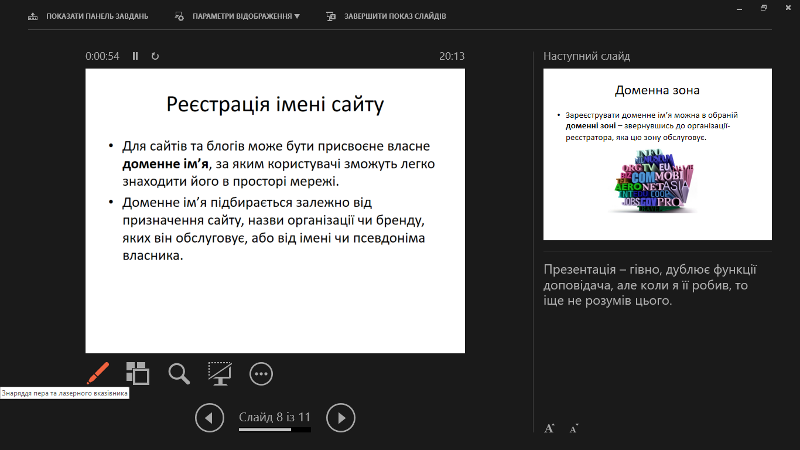
Task: Click the speaker notes text 'Презентація – гівно'
Action: point(650,285)
